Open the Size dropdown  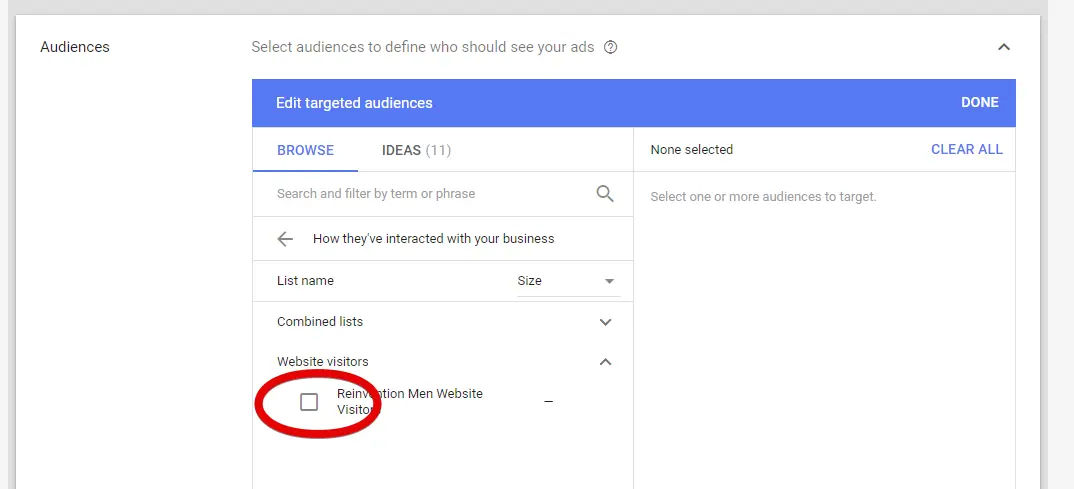tap(565, 281)
